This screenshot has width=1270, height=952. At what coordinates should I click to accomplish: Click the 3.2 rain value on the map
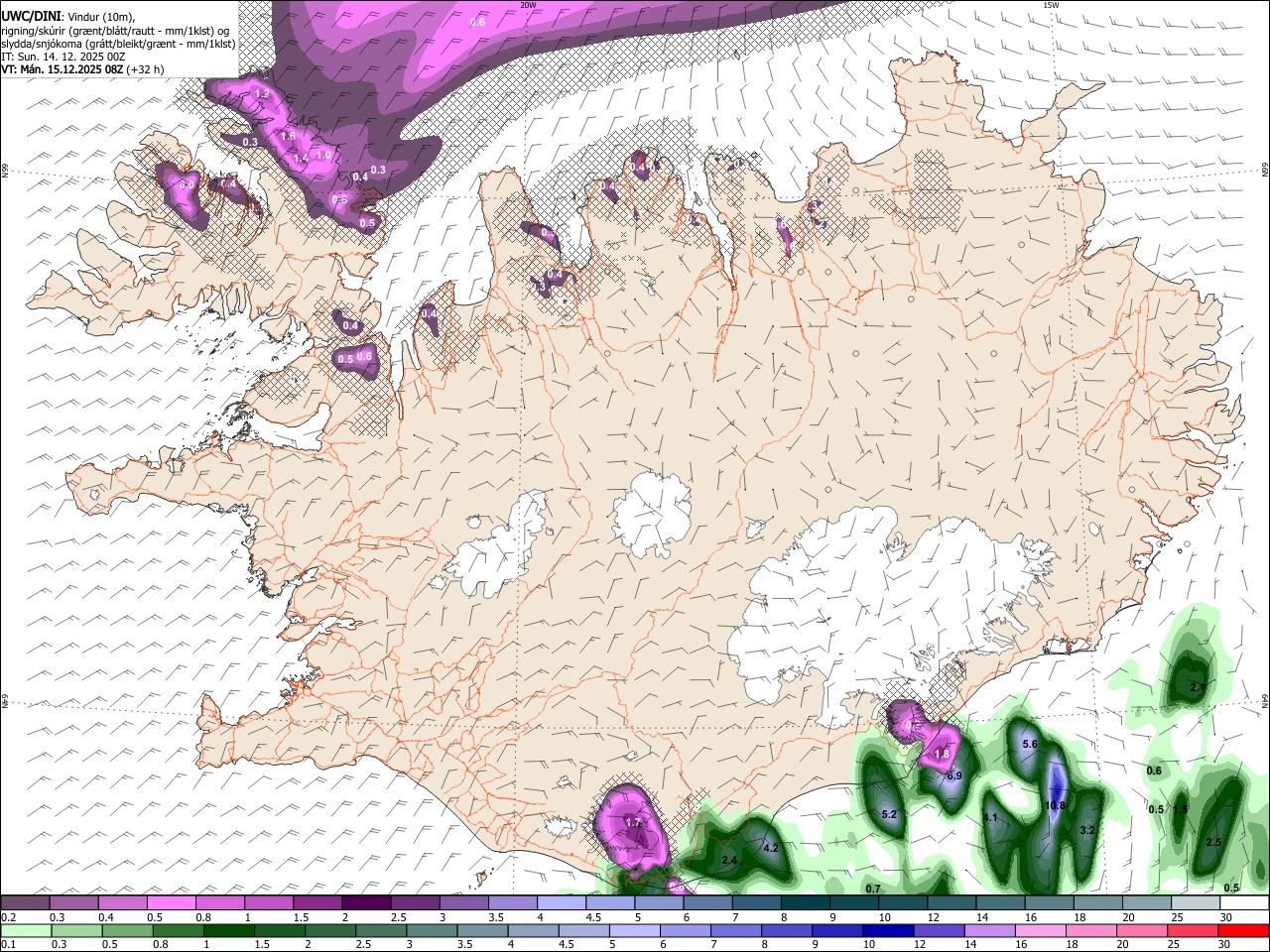click(x=1086, y=830)
